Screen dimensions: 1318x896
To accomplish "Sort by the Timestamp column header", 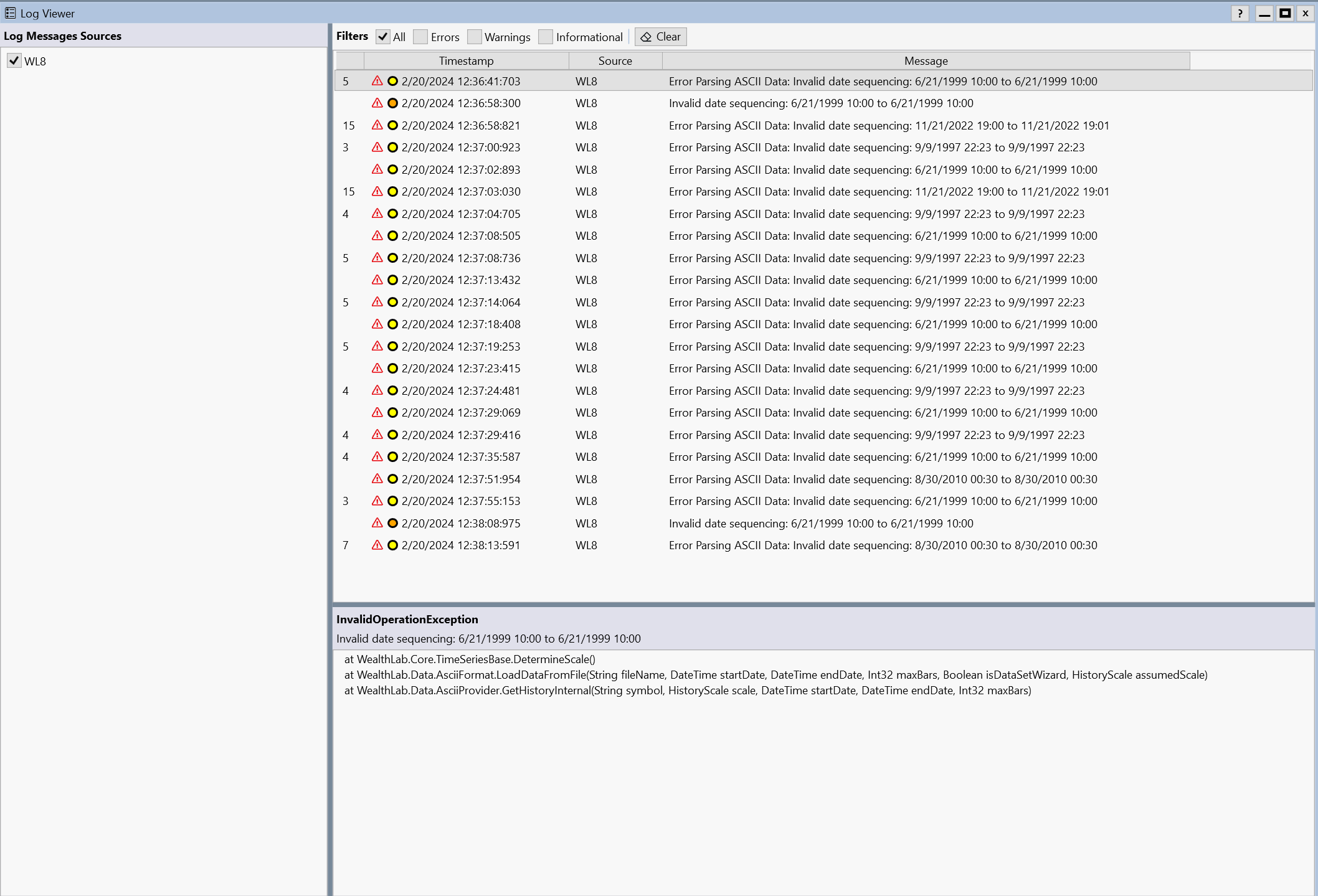I will (466, 61).
